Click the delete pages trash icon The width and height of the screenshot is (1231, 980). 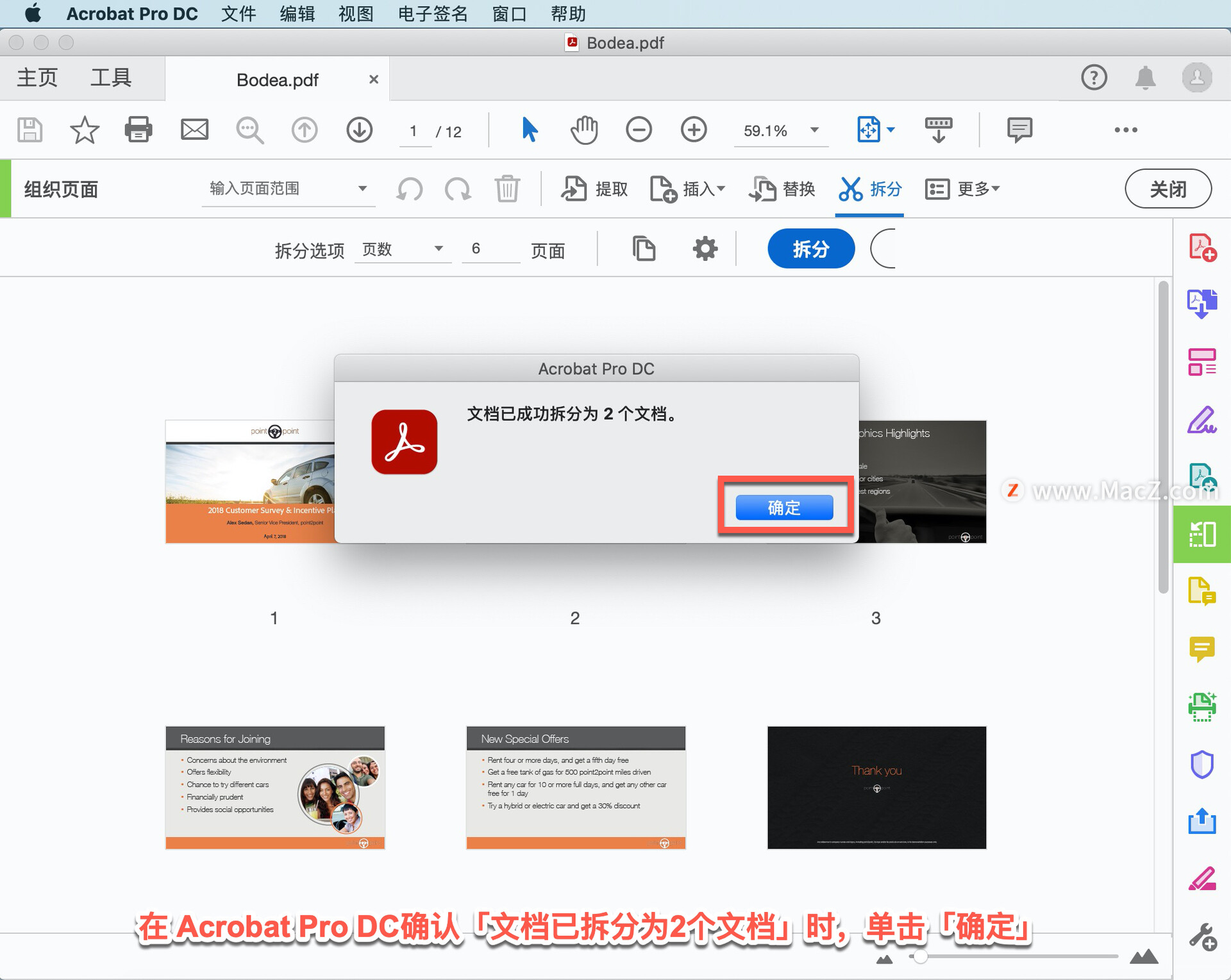[x=507, y=189]
